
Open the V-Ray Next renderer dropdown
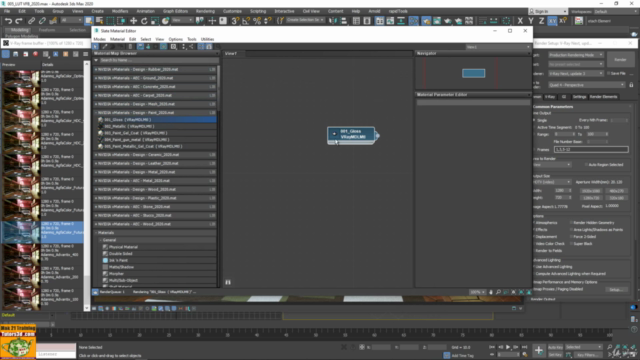575,73
